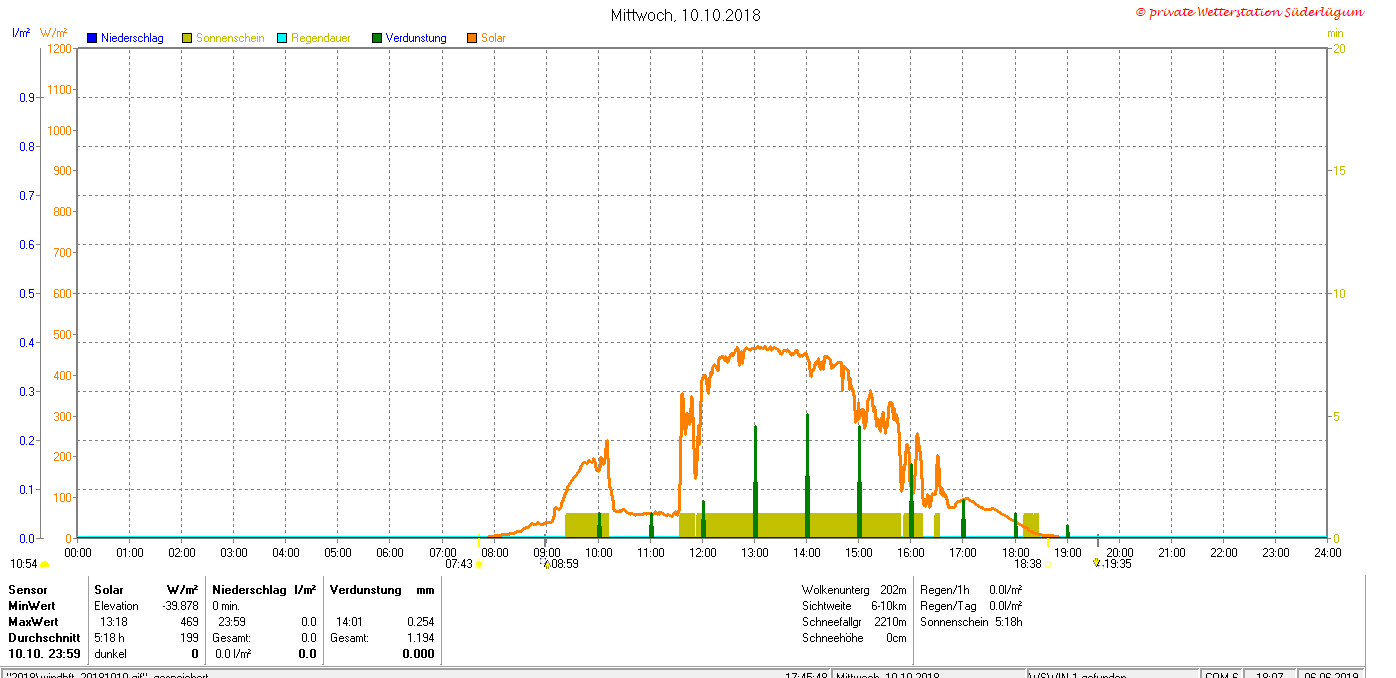Click the 'min' axis unit label at top right
Screen dimensions: 1396x678
pyautogui.click(x=1335, y=33)
